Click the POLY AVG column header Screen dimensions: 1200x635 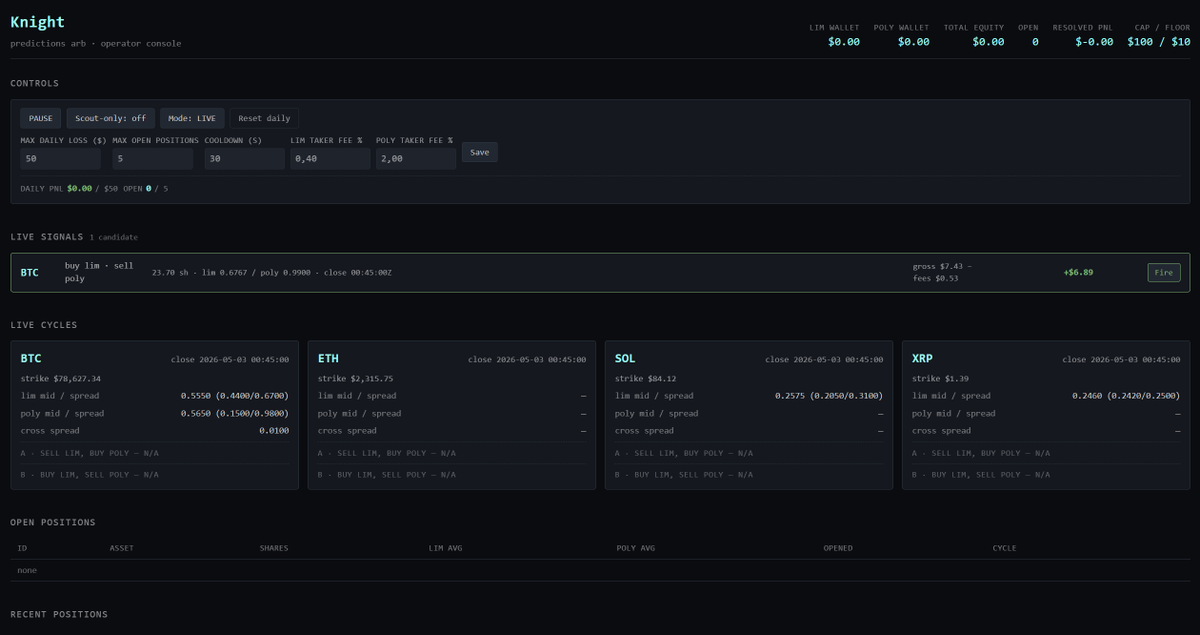click(x=636, y=548)
